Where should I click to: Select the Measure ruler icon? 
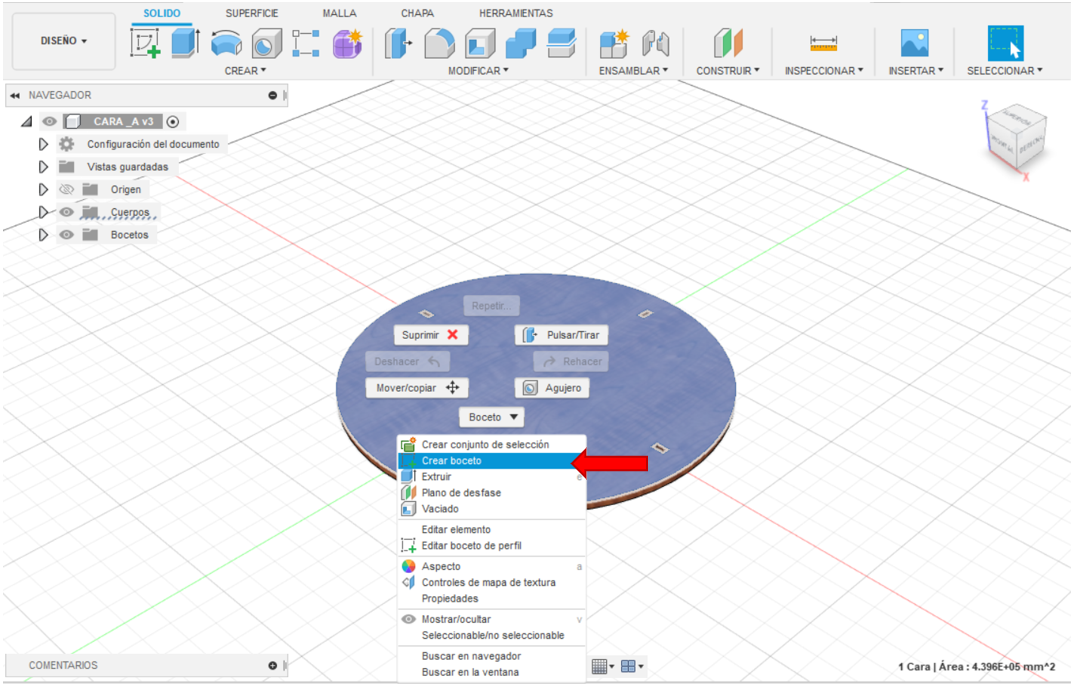[823, 44]
